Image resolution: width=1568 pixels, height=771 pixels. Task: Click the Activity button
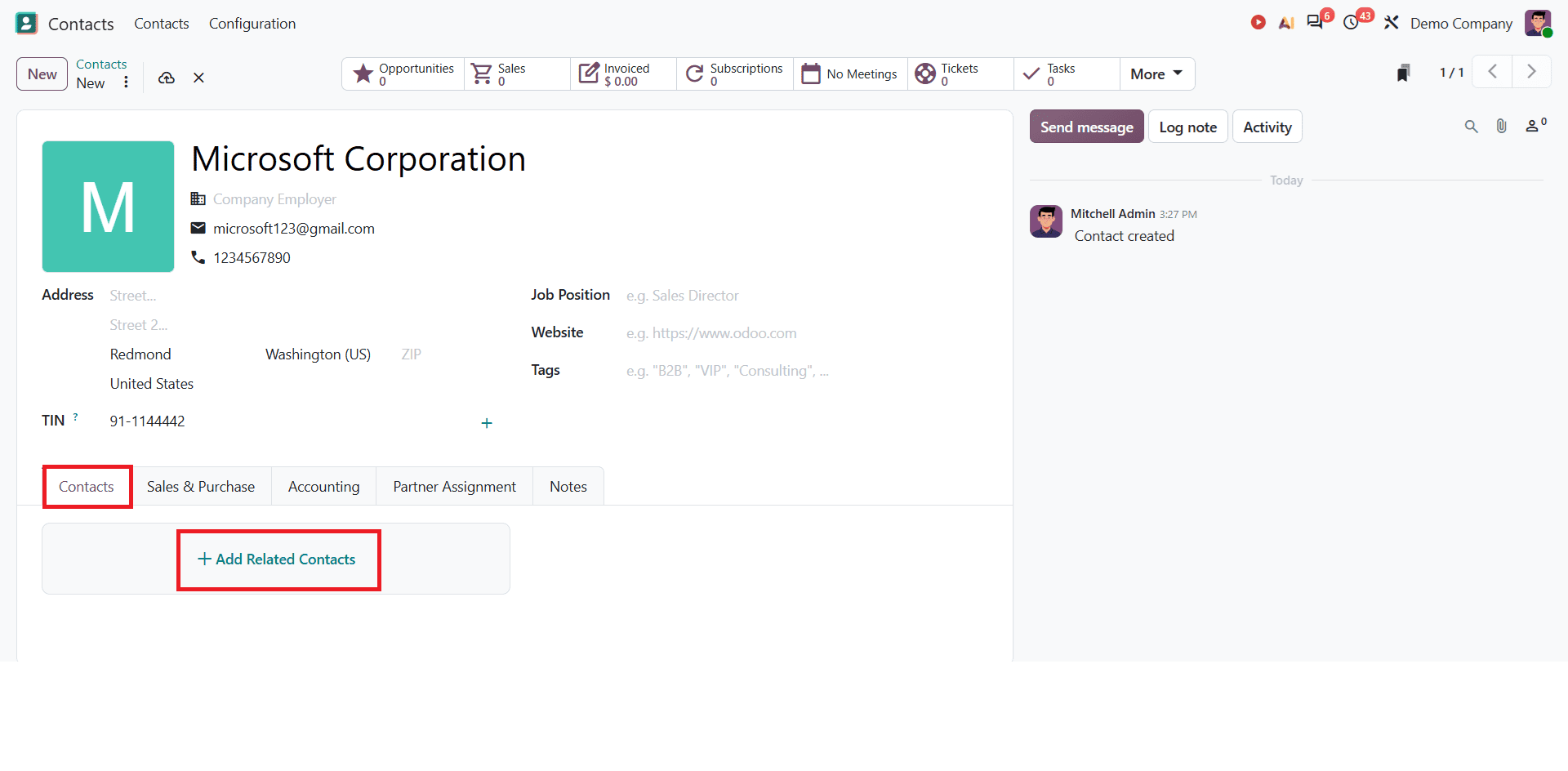pyautogui.click(x=1267, y=127)
